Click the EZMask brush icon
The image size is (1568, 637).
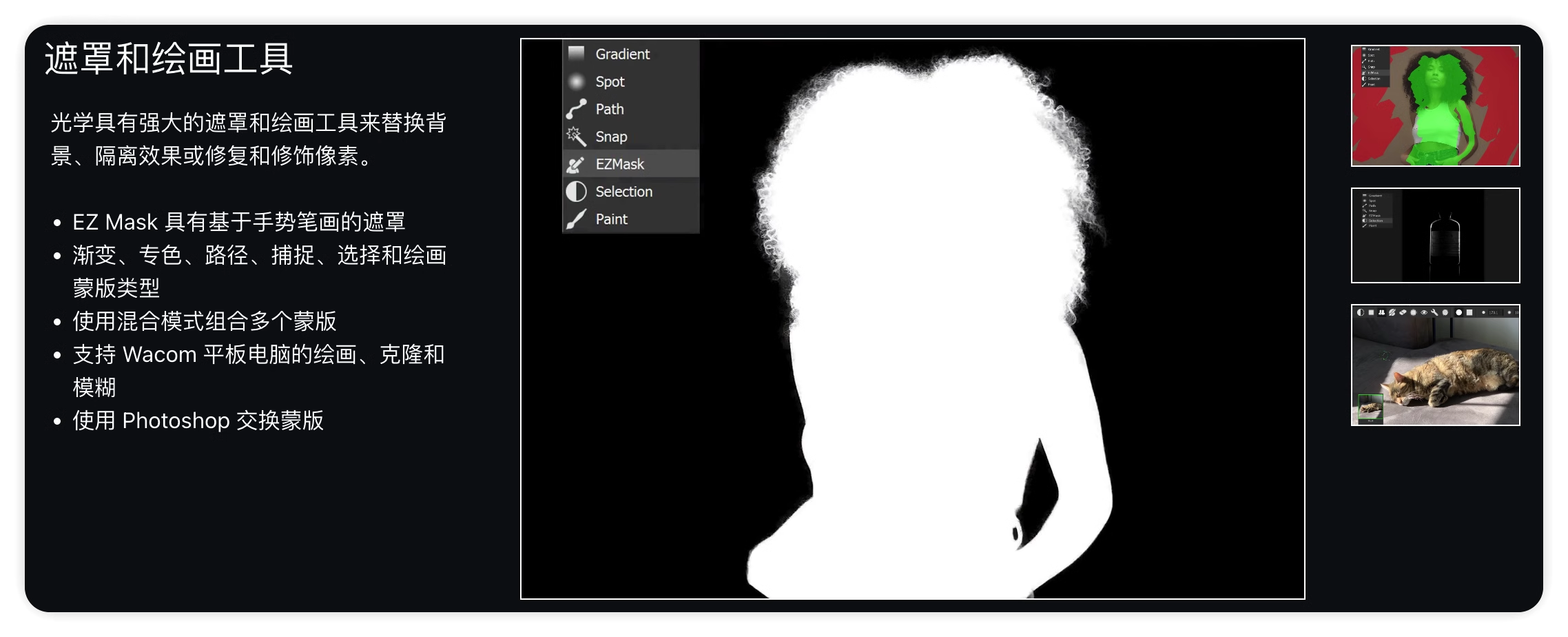[x=576, y=164]
